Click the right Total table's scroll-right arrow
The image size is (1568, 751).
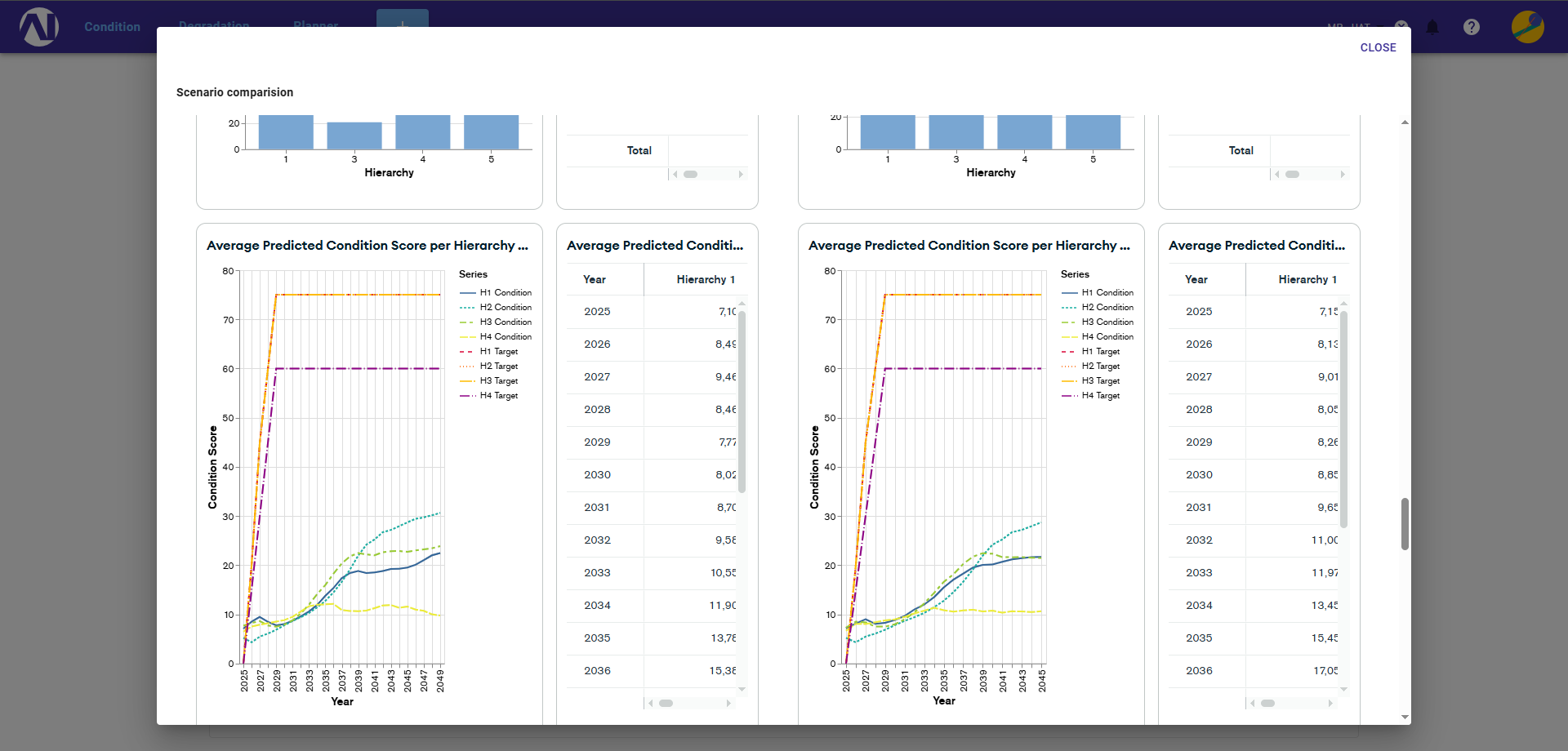pos(1343,174)
